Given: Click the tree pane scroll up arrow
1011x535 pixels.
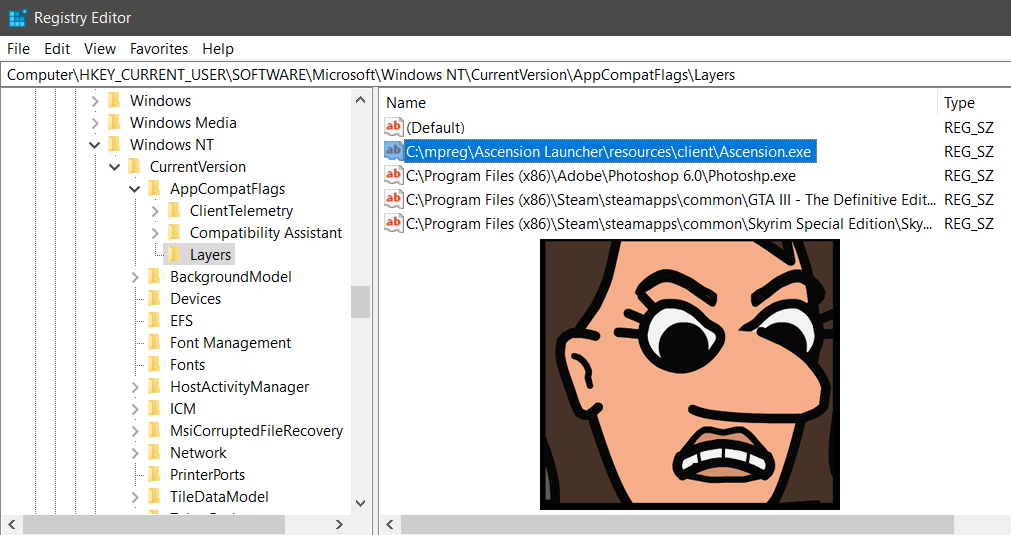Looking at the screenshot, I should point(360,100).
